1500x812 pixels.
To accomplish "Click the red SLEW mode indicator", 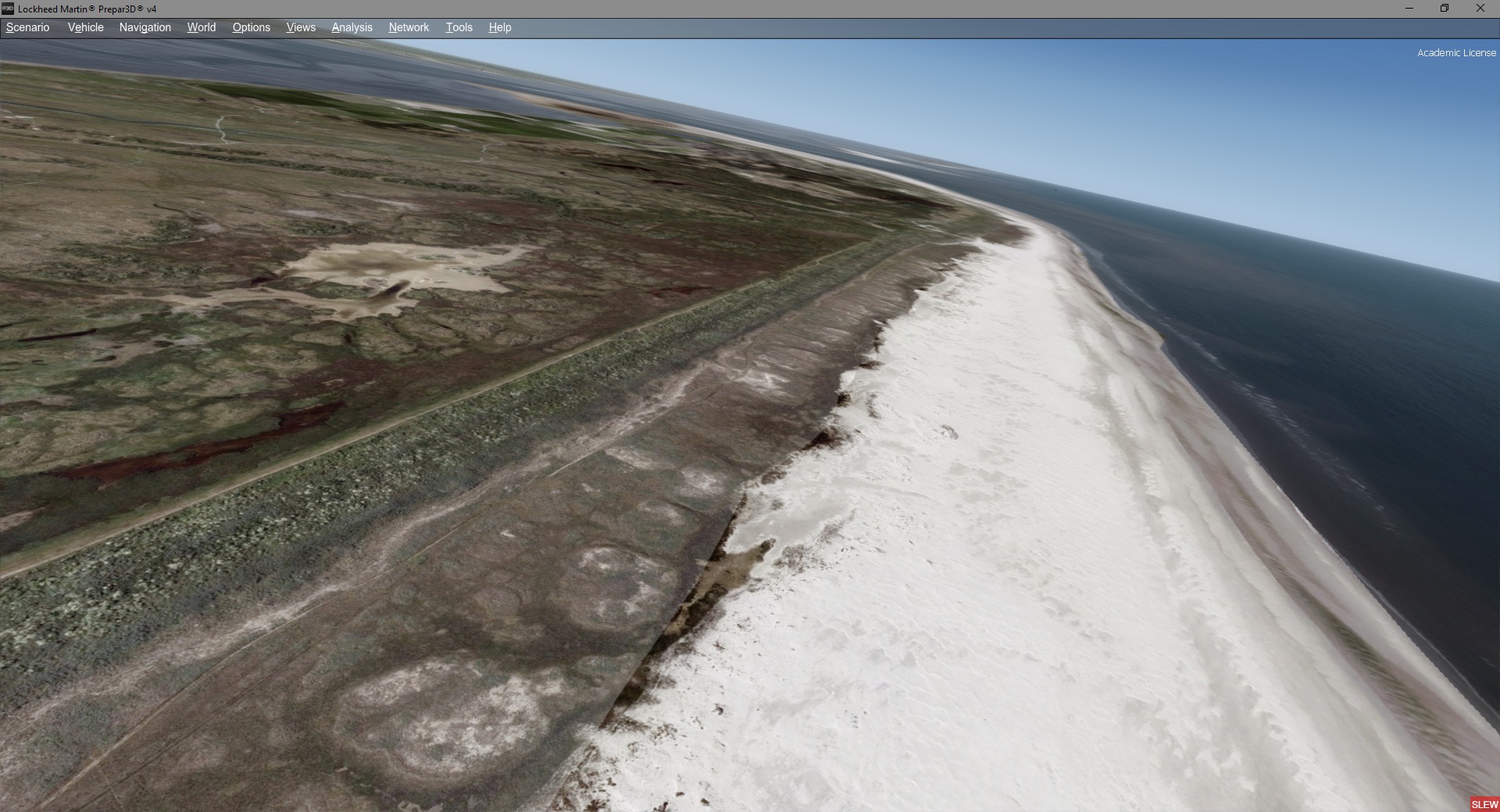I will [x=1484, y=804].
